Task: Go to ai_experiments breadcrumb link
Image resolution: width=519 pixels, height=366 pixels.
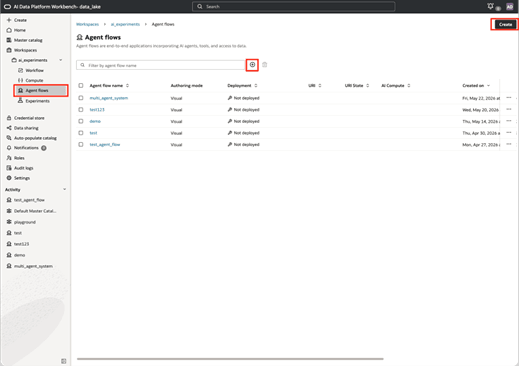Action: [x=125, y=24]
